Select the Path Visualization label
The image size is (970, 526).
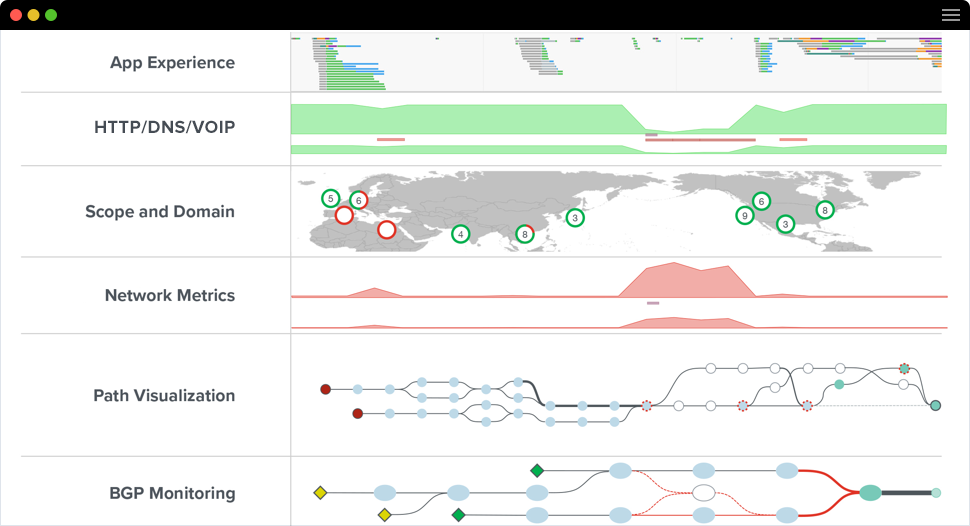click(x=164, y=395)
